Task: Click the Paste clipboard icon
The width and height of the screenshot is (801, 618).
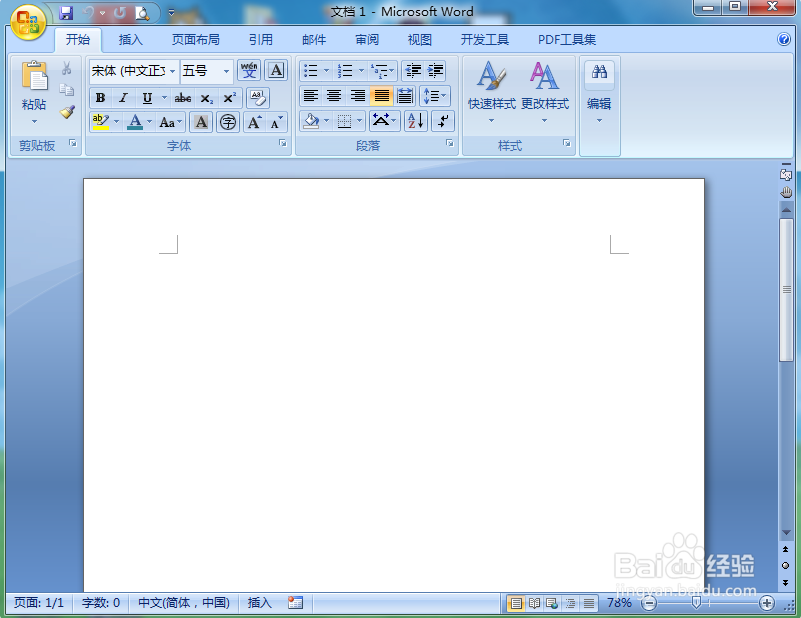Action: (x=34, y=76)
